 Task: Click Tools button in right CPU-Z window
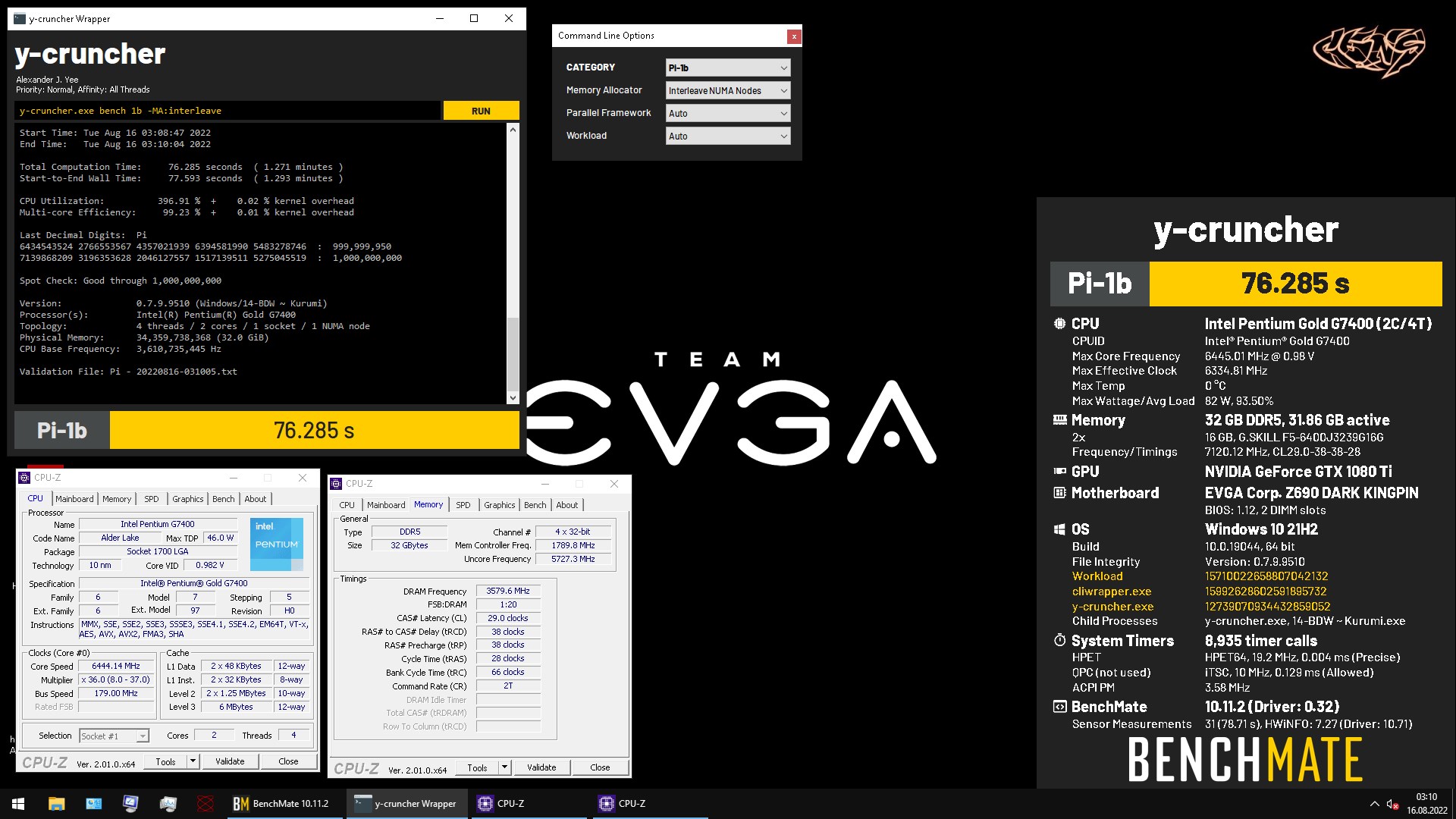(477, 767)
